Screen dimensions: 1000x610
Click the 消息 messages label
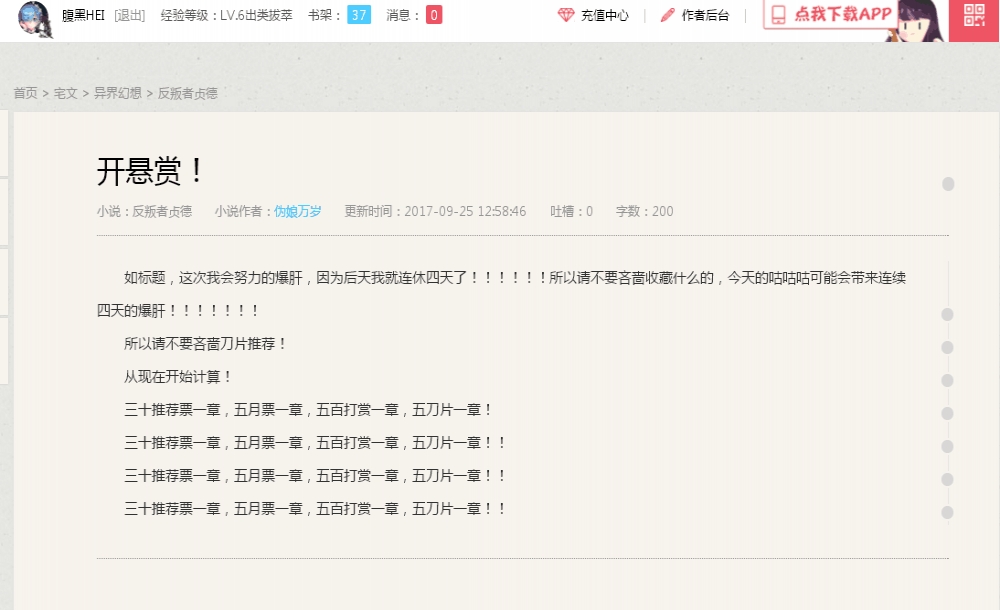(402, 15)
